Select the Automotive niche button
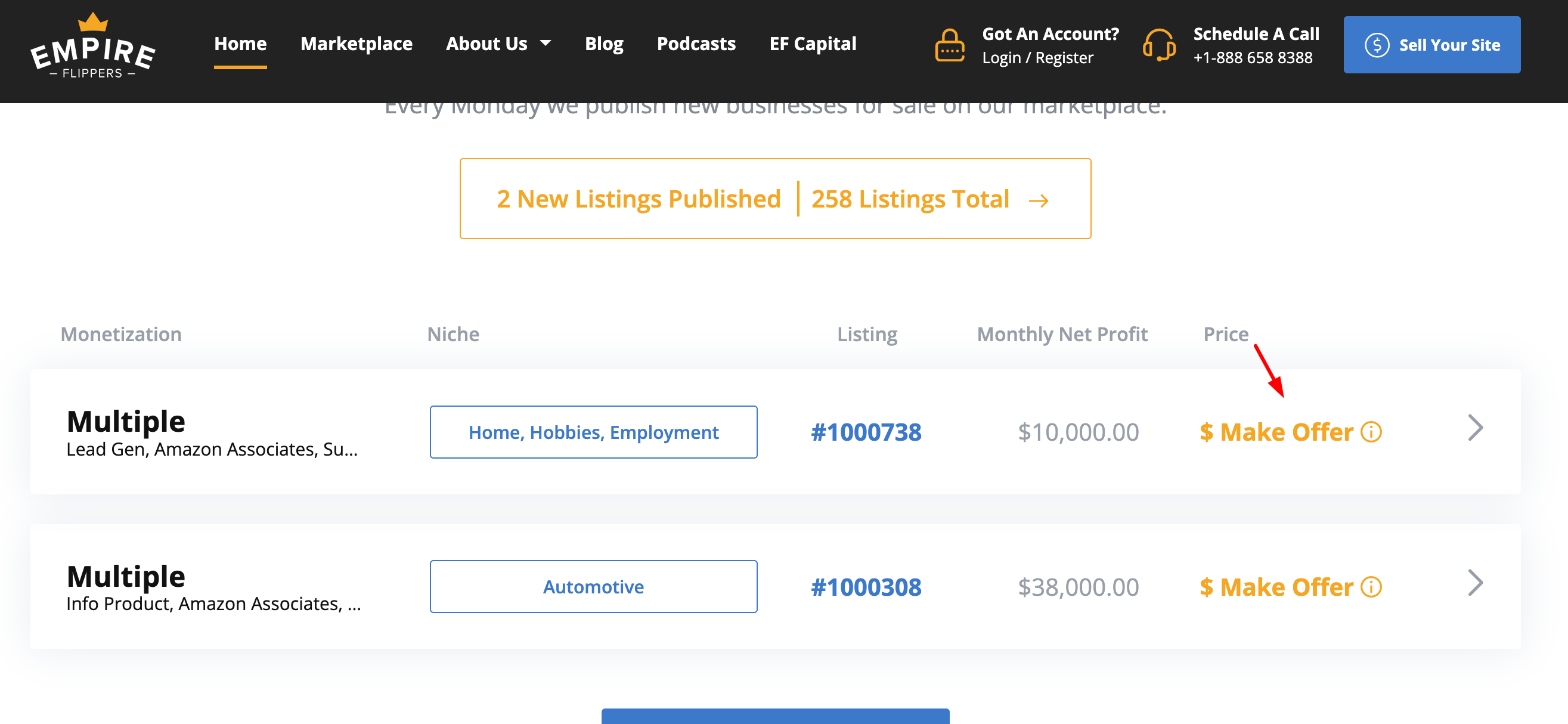This screenshot has width=1568, height=724. click(593, 587)
